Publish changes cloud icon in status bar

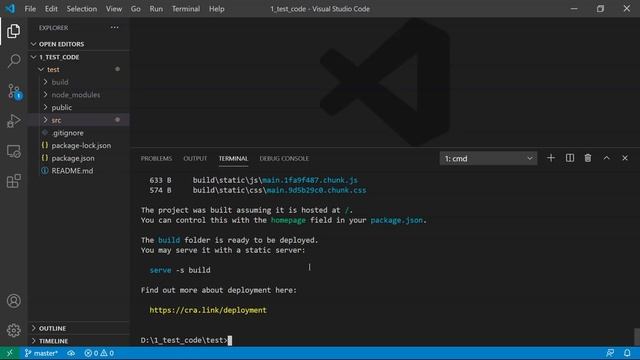click(71, 353)
